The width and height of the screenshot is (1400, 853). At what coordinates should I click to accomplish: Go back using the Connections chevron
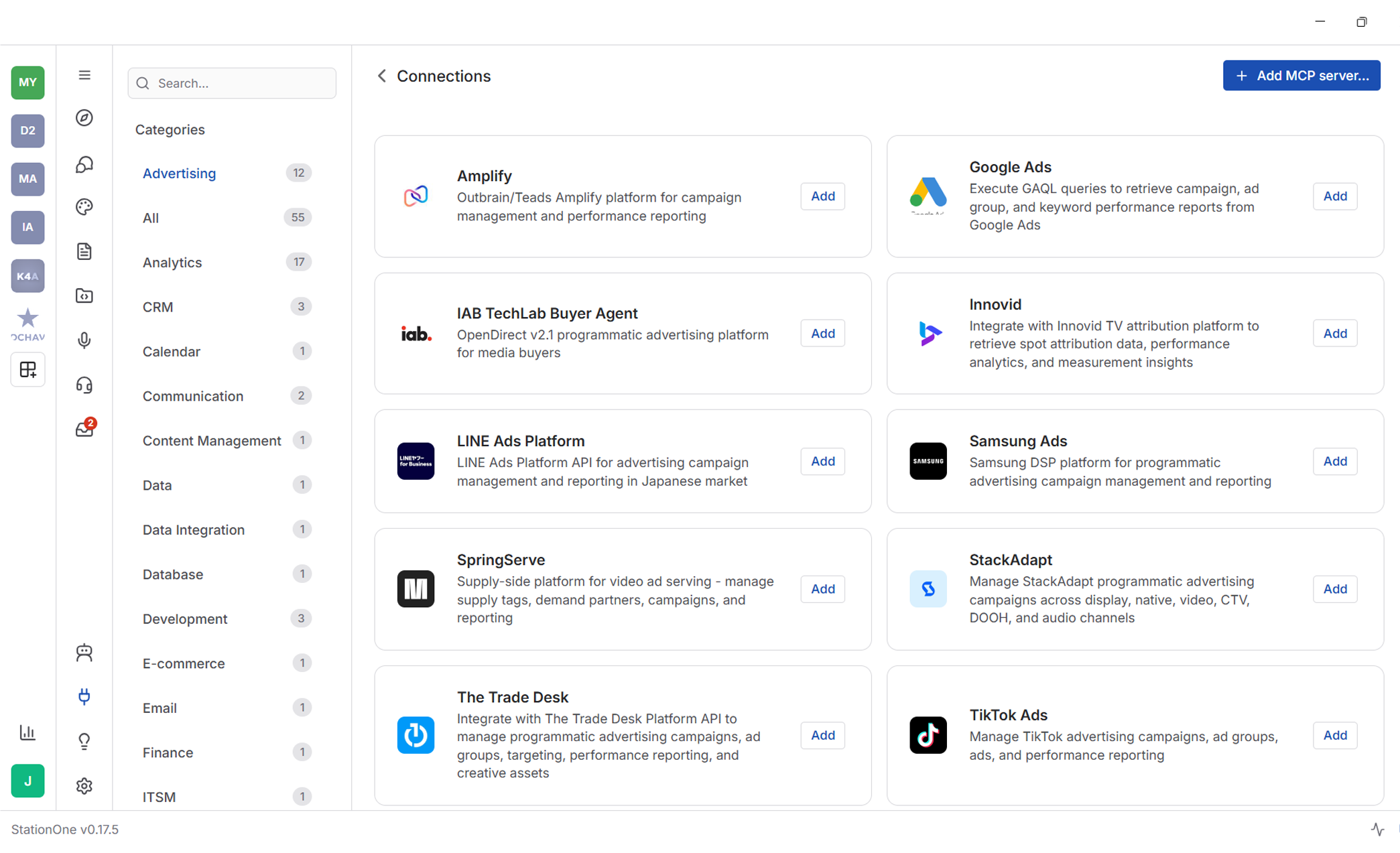(382, 76)
